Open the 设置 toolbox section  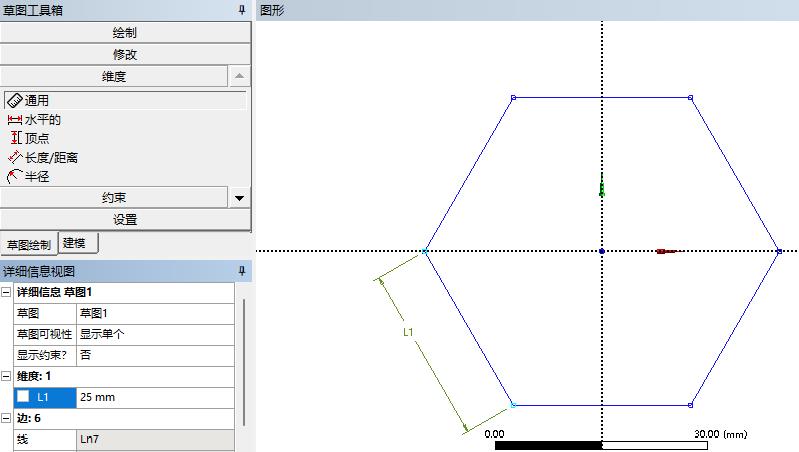(125, 220)
